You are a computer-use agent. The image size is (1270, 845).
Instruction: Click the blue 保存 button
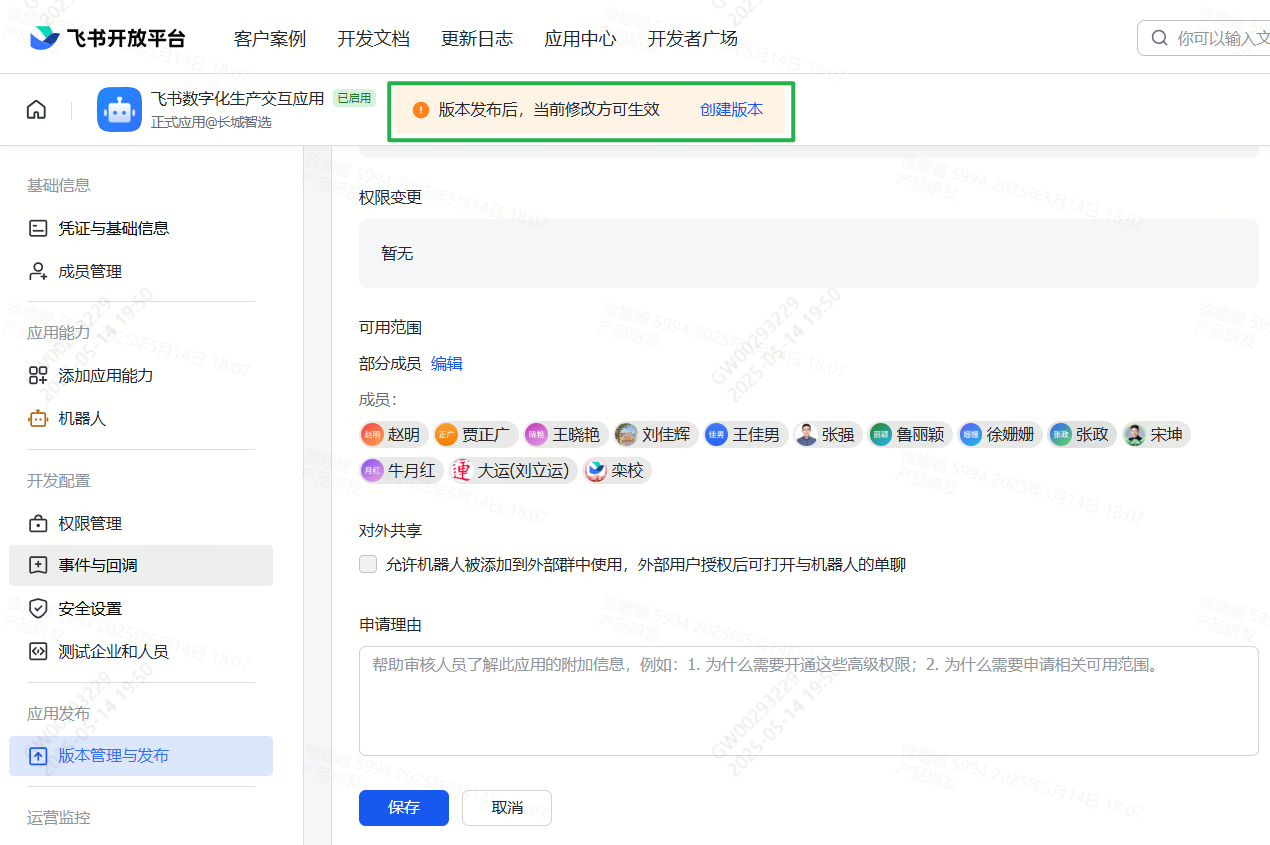click(404, 808)
